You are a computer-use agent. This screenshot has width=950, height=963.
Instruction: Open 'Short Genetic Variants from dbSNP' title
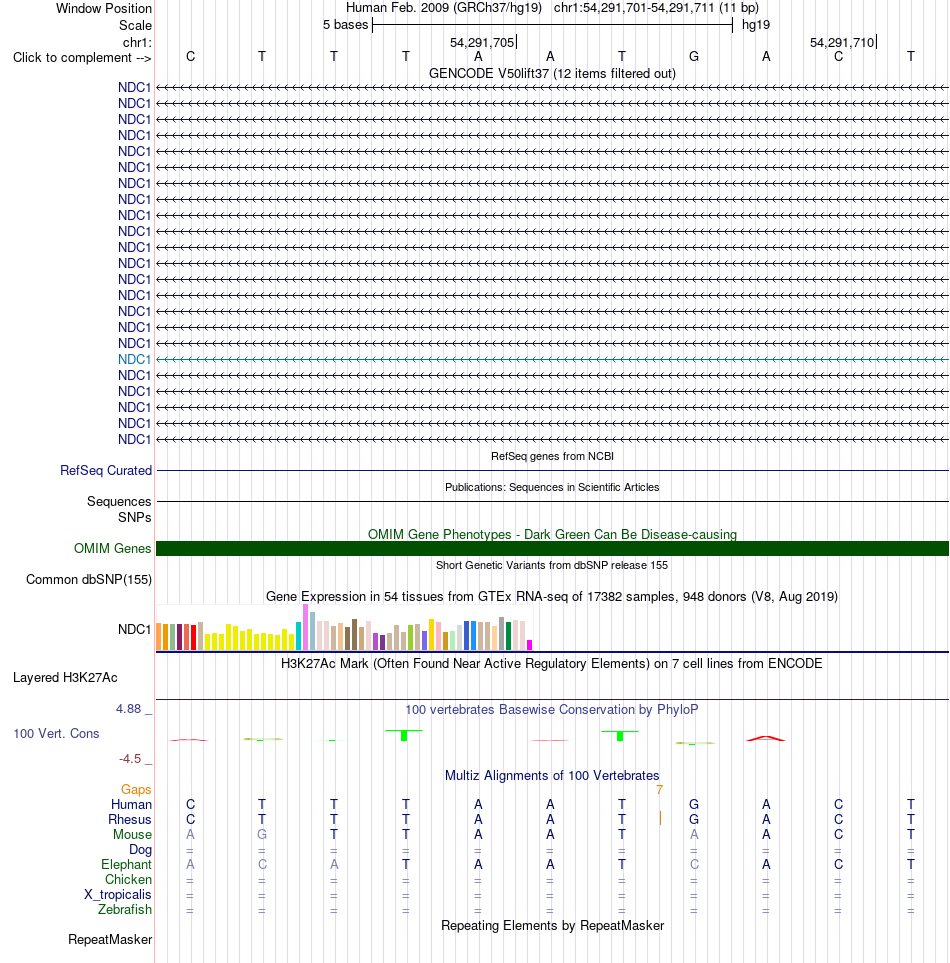(552, 565)
